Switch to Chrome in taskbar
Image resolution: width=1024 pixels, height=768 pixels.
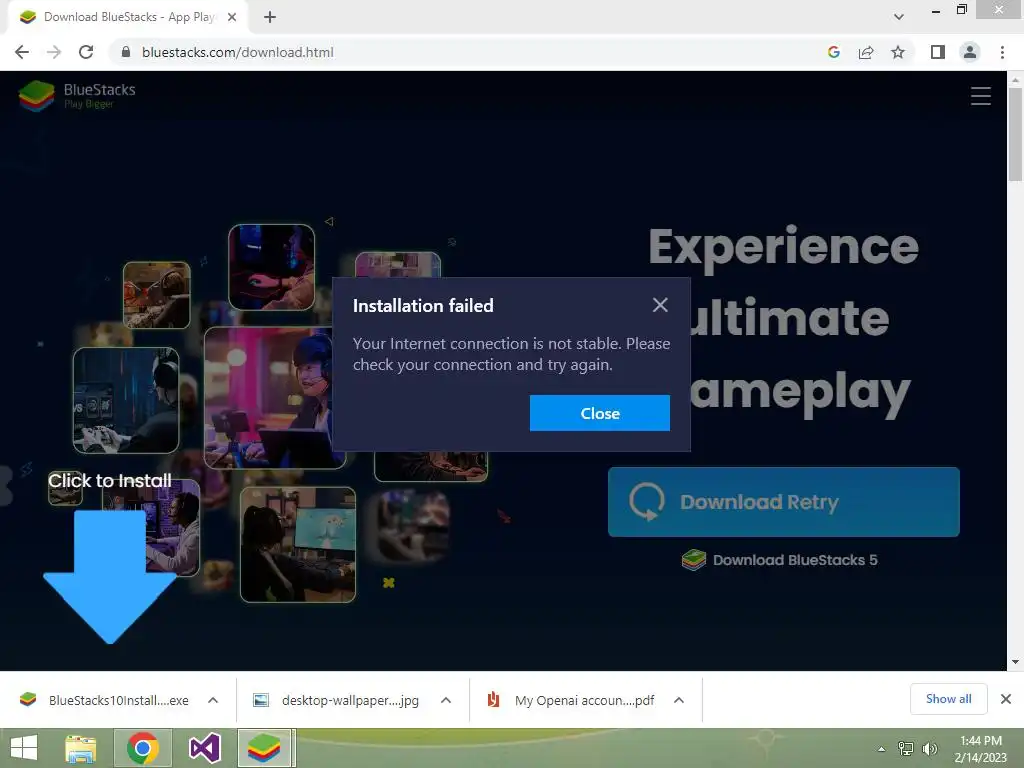point(143,748)
